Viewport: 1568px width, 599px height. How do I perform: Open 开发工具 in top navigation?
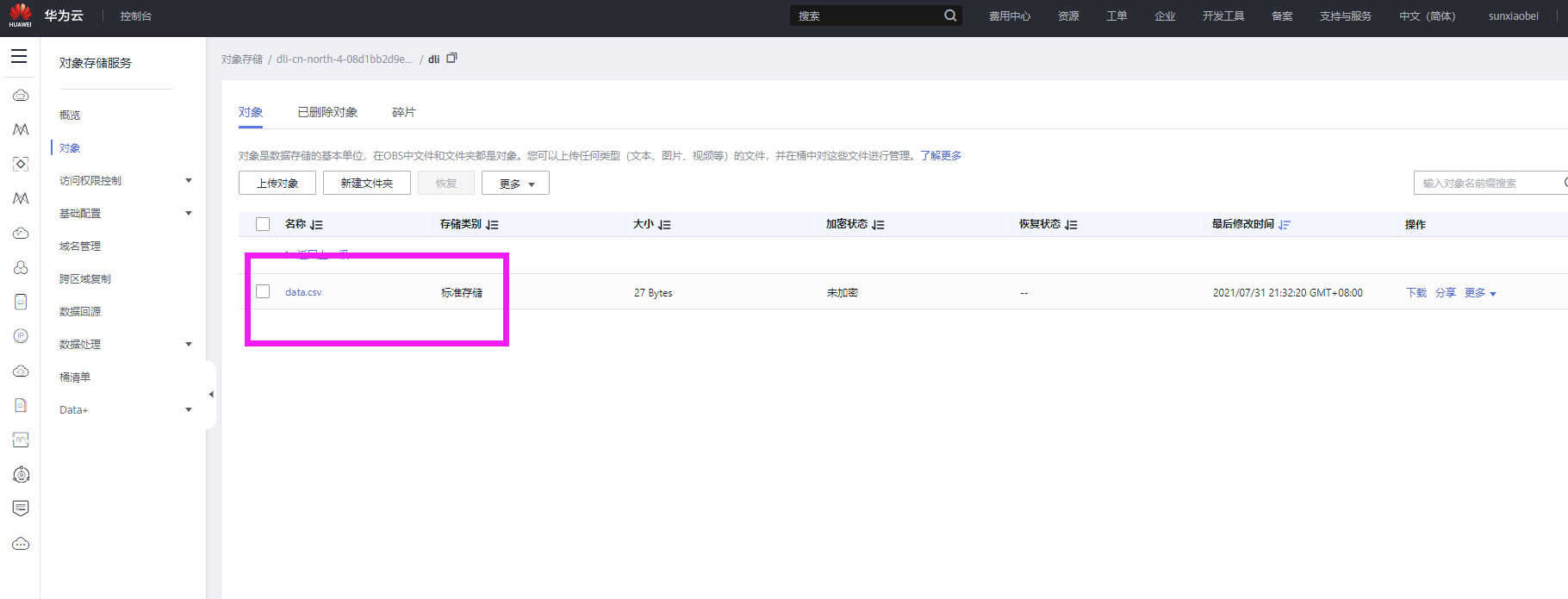click(1223, 16)
